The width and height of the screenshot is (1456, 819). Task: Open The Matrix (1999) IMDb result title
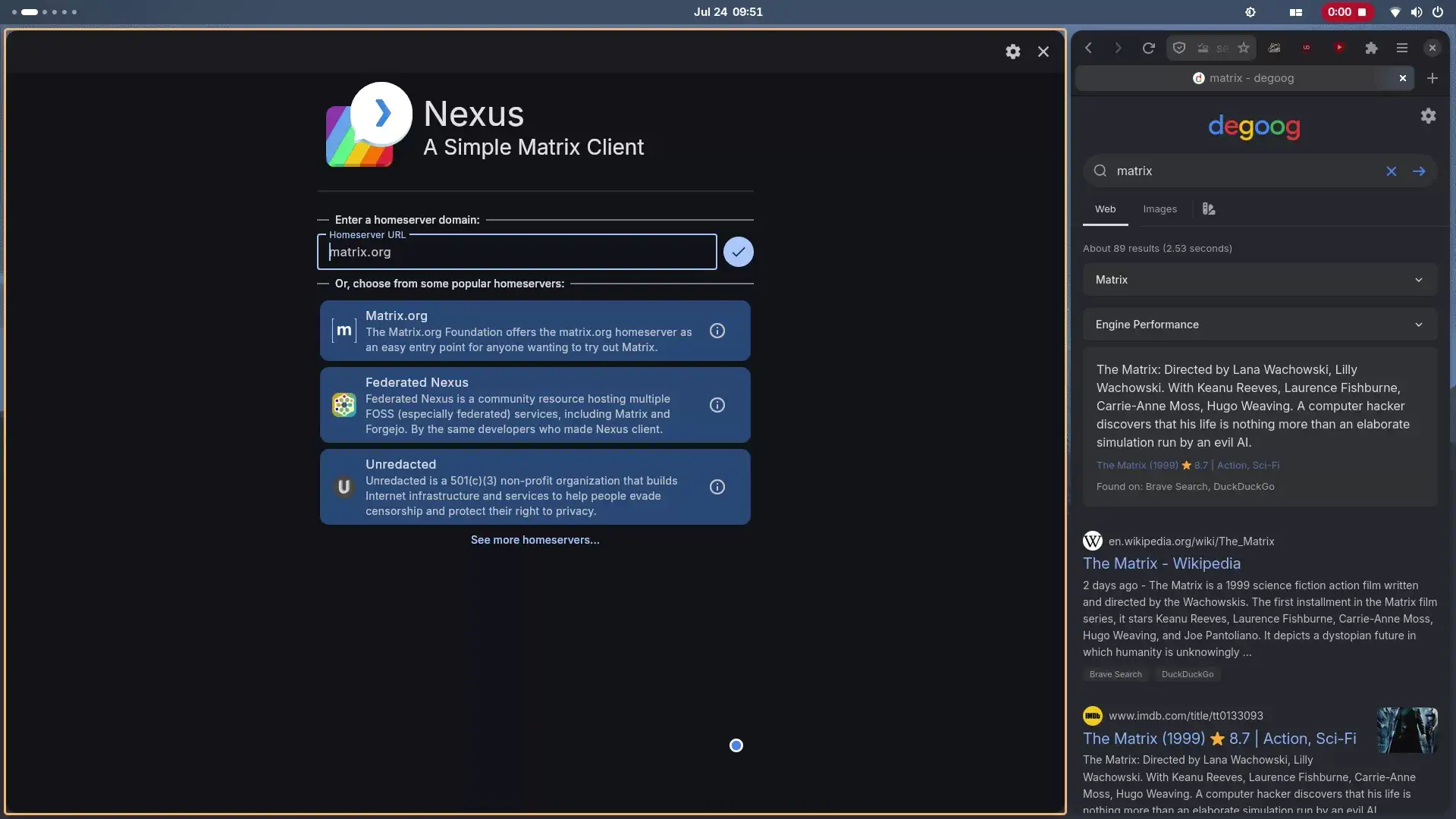point(1219,739)
